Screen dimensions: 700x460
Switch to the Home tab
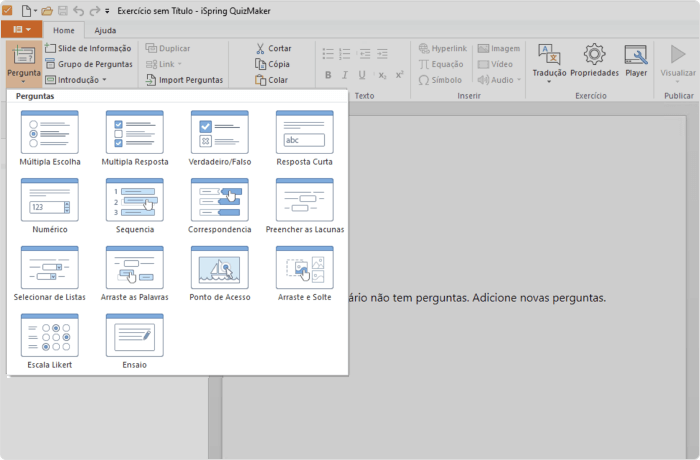(x=63, y=30)
